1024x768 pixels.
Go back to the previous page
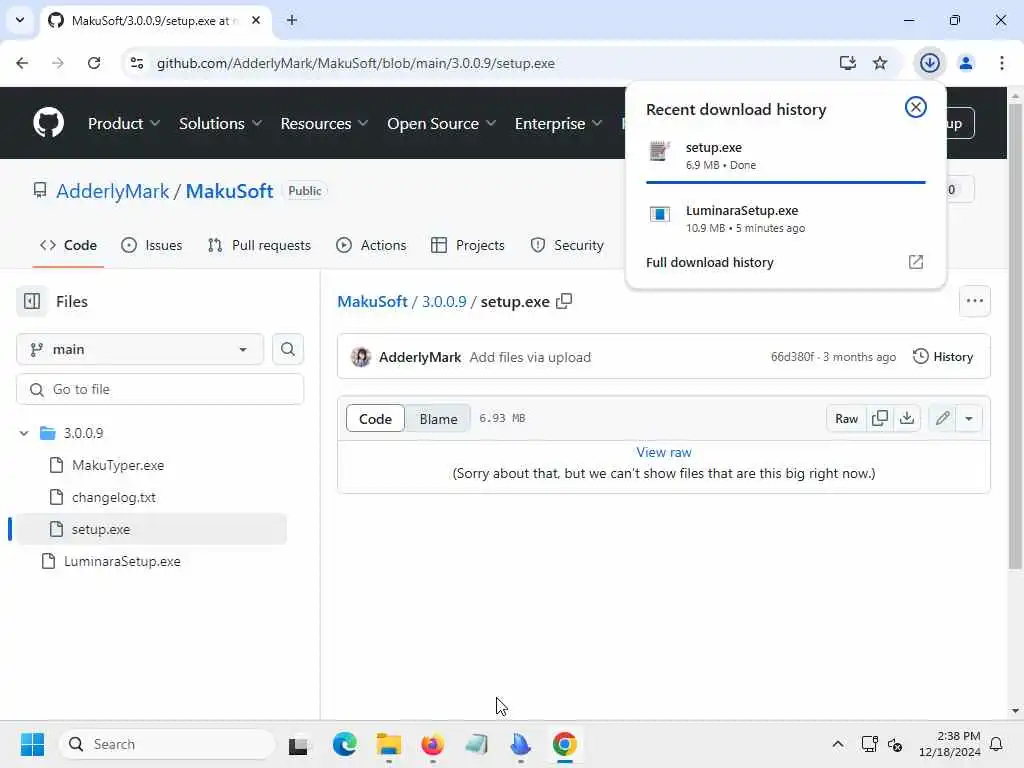pos(22,63)
